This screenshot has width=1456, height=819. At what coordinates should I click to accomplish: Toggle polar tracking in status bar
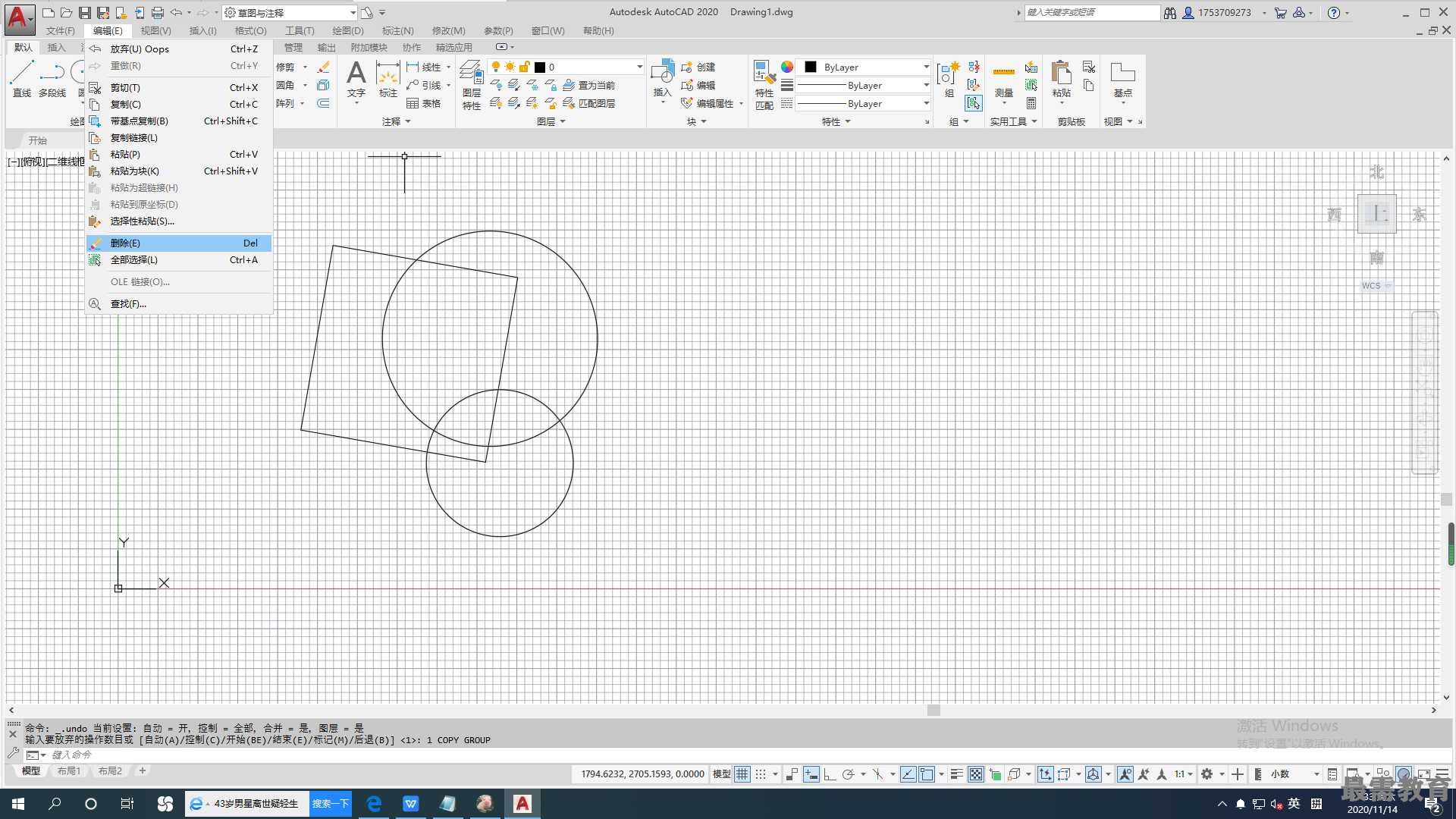point(849,774)
